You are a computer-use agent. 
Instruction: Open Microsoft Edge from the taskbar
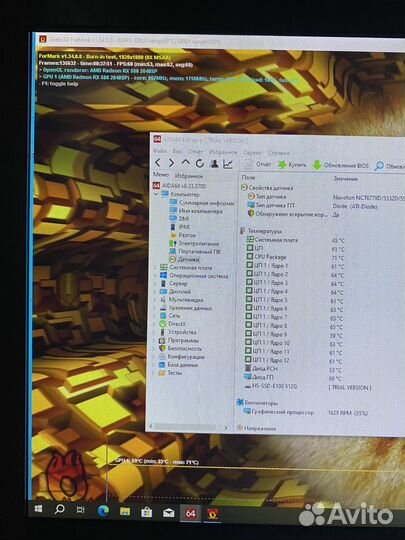tap(103, 511)
